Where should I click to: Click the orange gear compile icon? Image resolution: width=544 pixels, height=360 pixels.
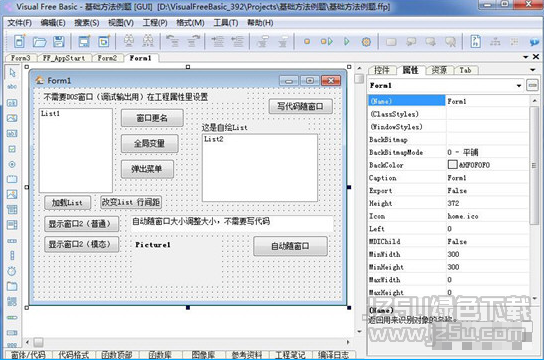click(366, 42)
